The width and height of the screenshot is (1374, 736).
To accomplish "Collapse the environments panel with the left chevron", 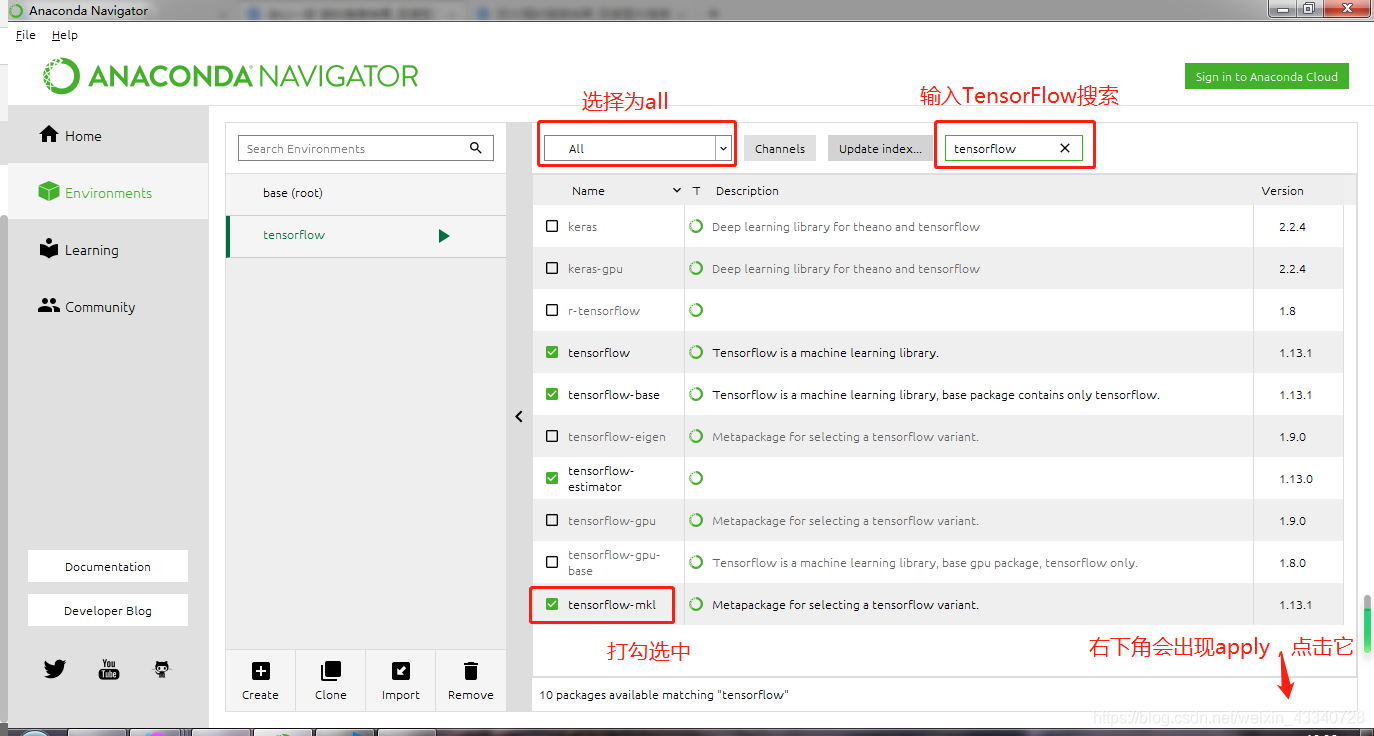I will [x=519, y=416].
